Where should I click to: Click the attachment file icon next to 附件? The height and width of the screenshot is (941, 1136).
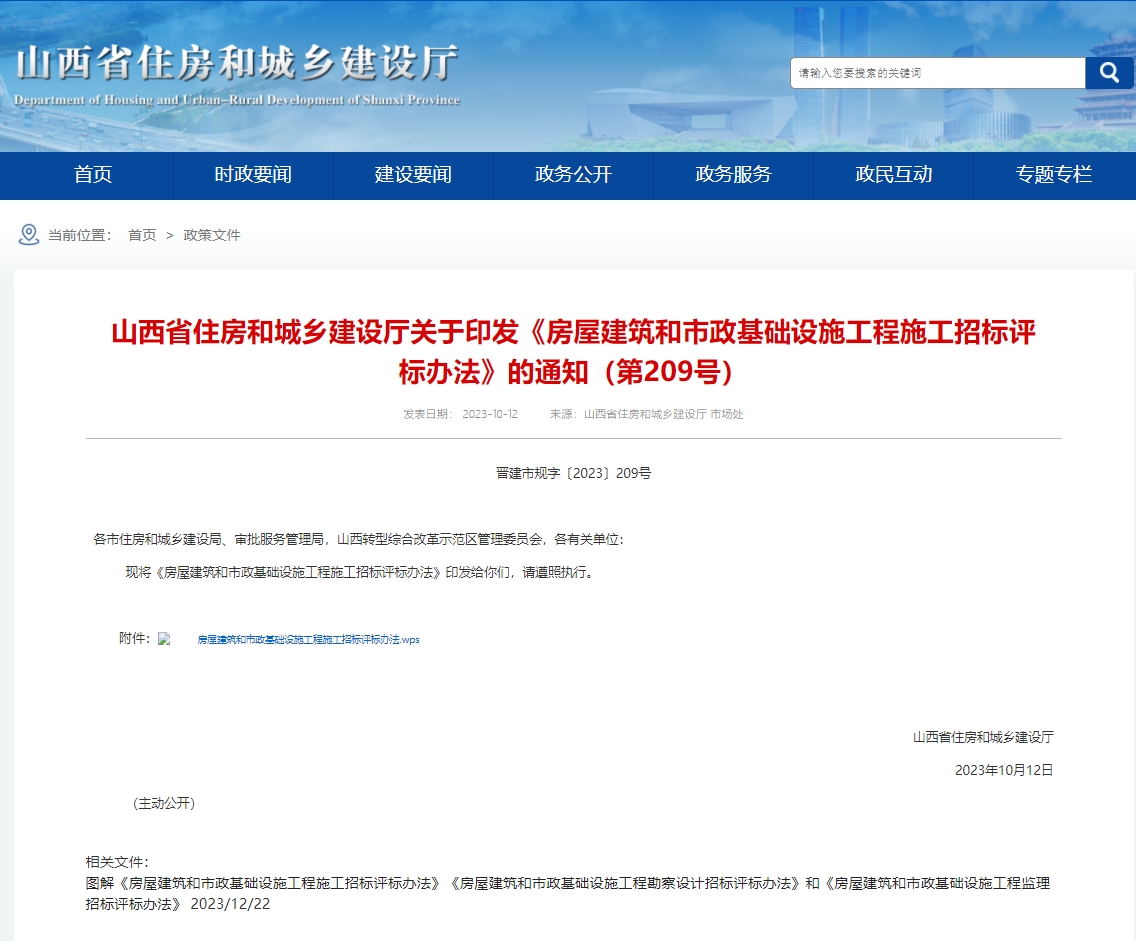[x=165, y=639]
